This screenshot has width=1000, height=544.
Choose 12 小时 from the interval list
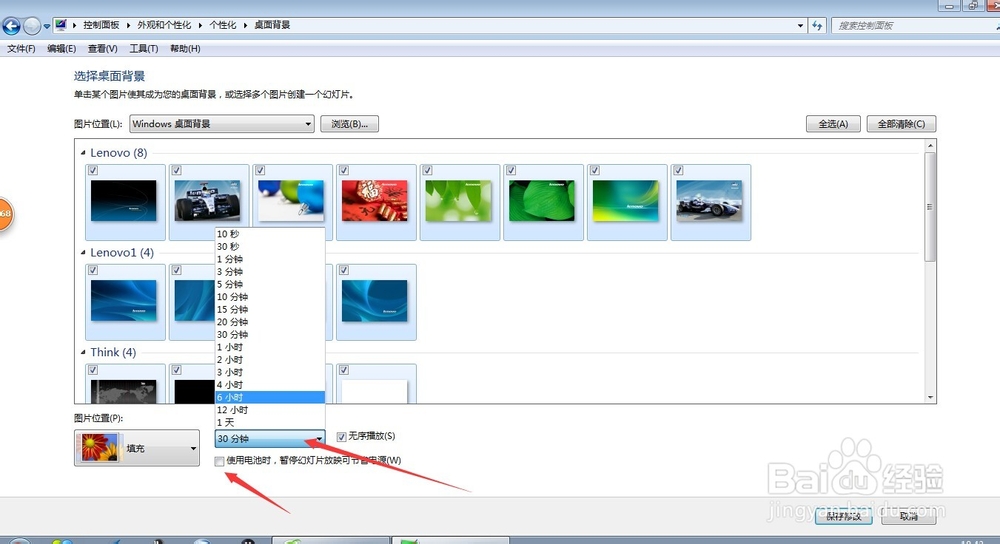point(270,410)
